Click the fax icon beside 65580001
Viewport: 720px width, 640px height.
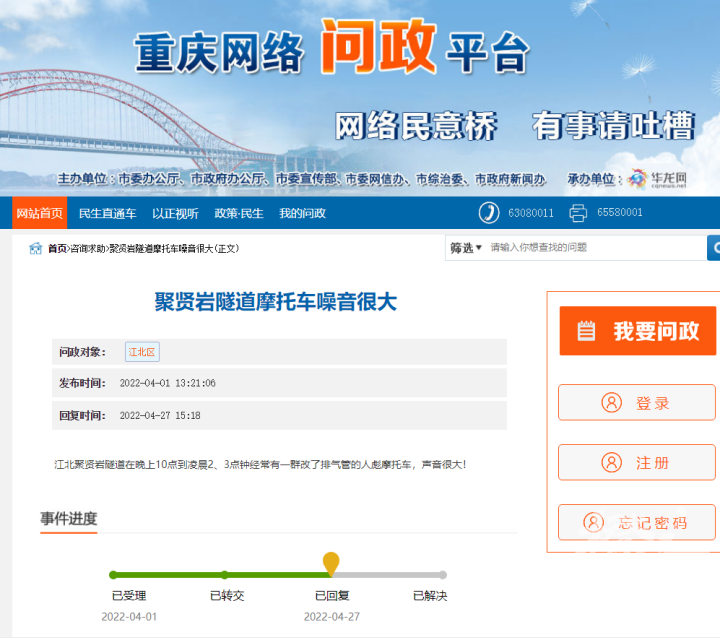point(578,212)
